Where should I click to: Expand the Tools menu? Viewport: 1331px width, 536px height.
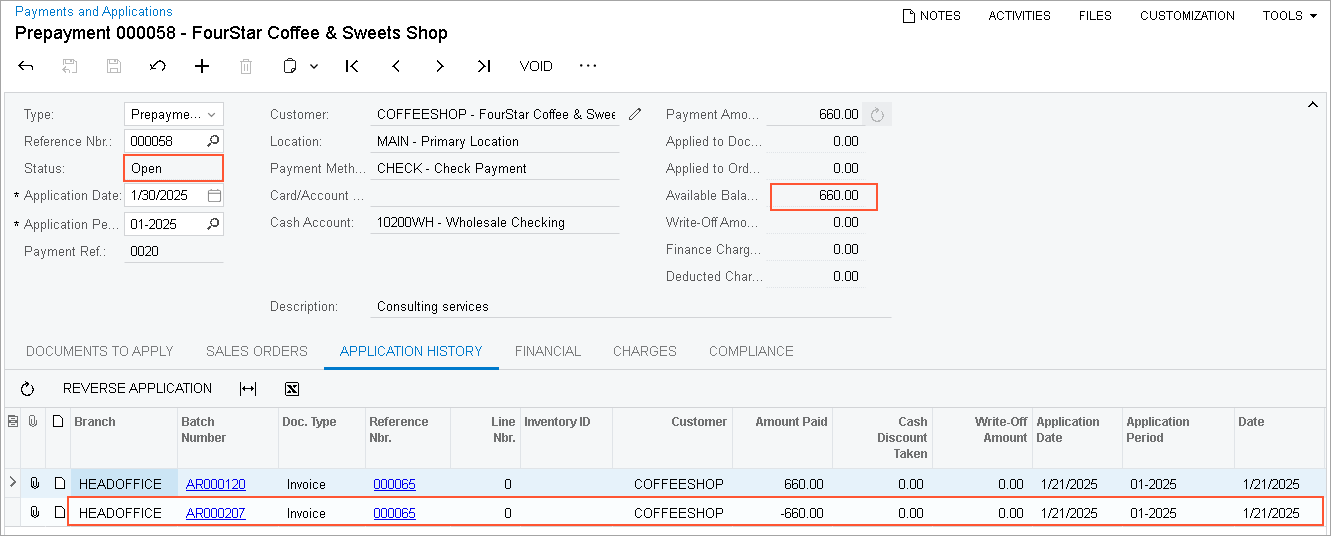(1289, 16)
